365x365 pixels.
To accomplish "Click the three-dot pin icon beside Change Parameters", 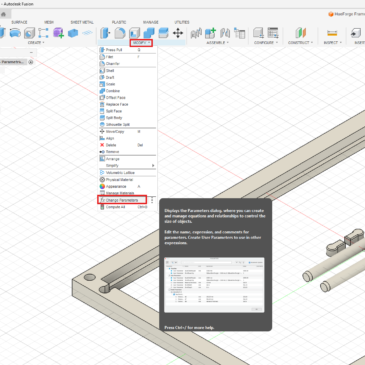I will click(152, 200).
